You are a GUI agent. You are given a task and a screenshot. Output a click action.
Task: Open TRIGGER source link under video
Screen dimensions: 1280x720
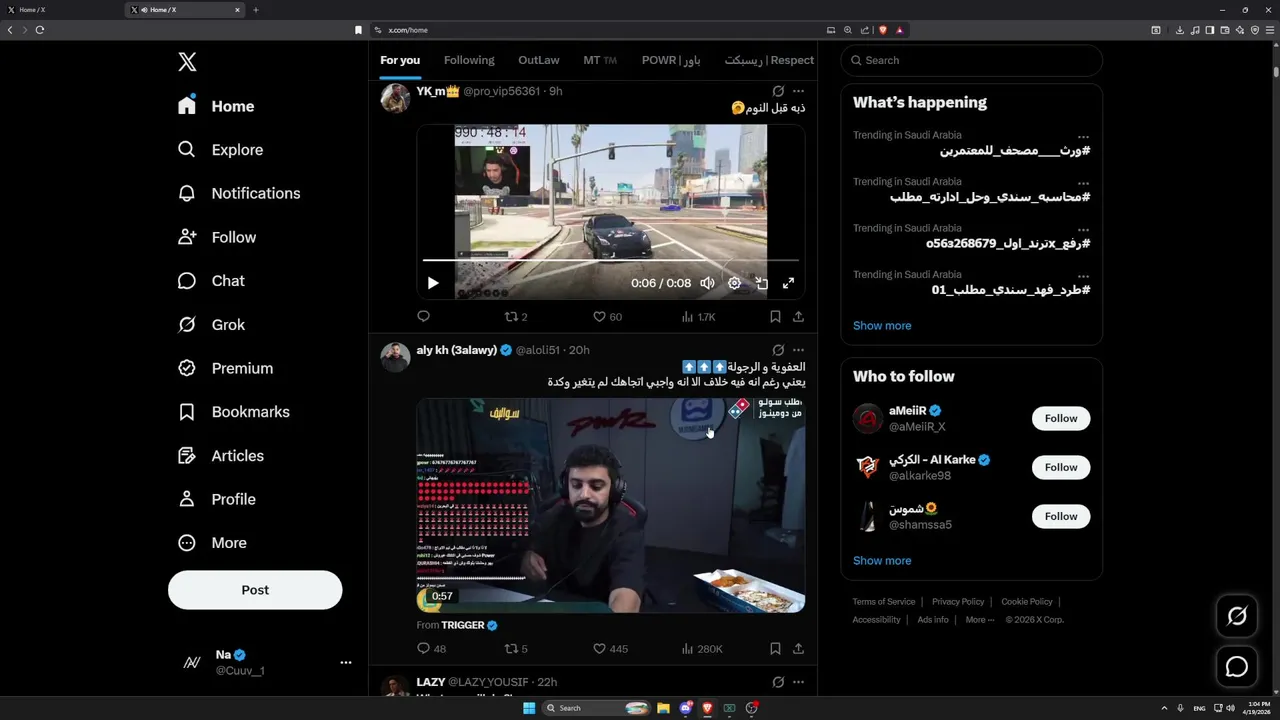coord(469,625)
